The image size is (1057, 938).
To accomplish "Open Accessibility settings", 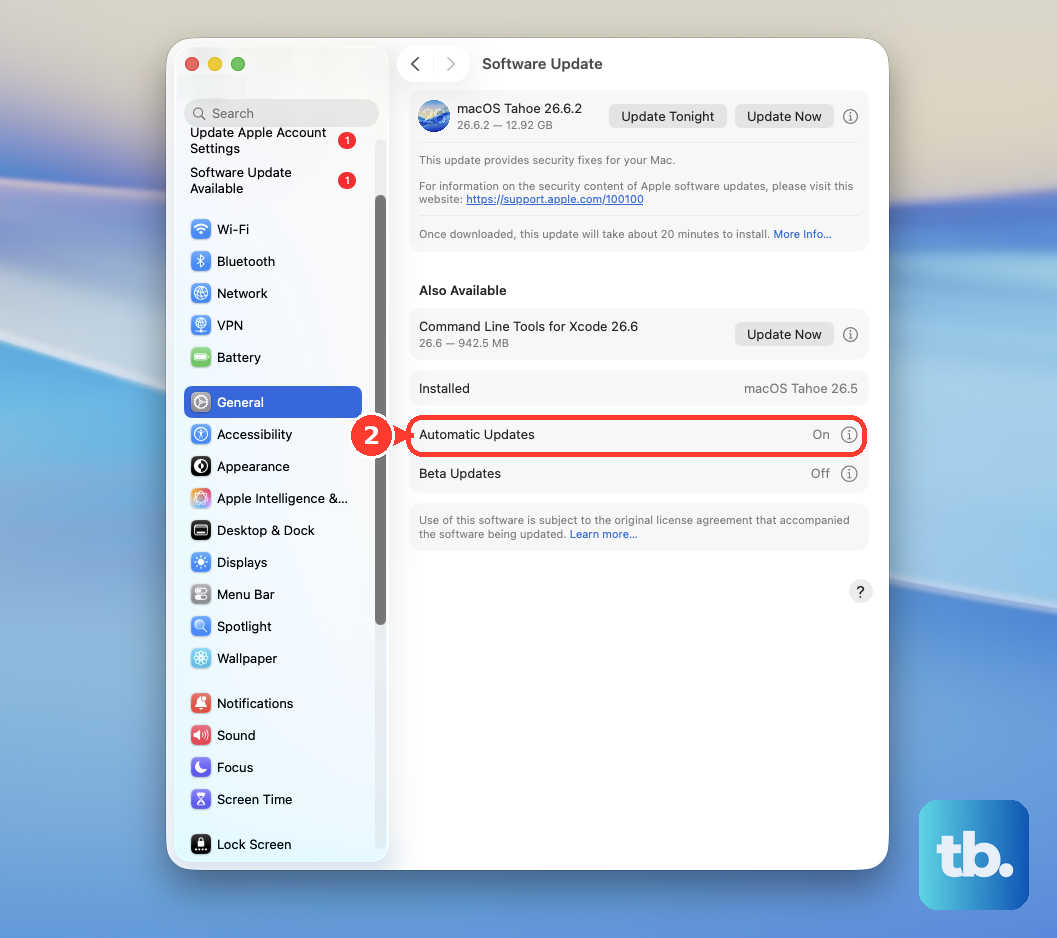I will (272, 434).
